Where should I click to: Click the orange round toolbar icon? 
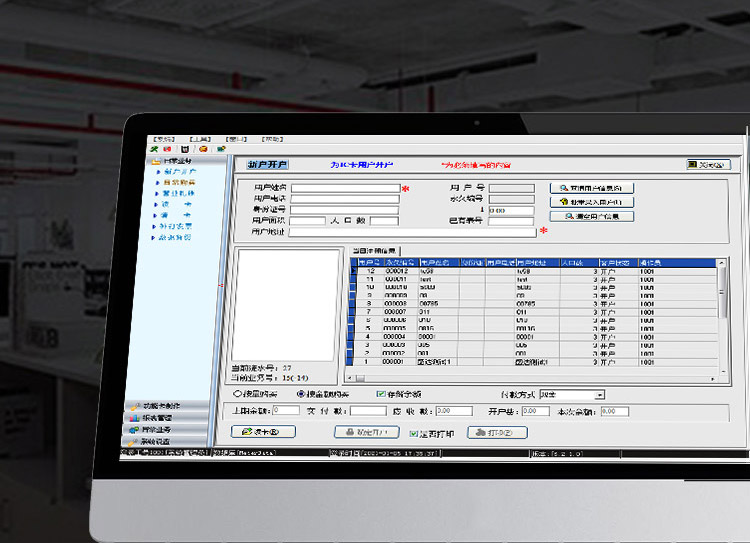tap(202, 149)
